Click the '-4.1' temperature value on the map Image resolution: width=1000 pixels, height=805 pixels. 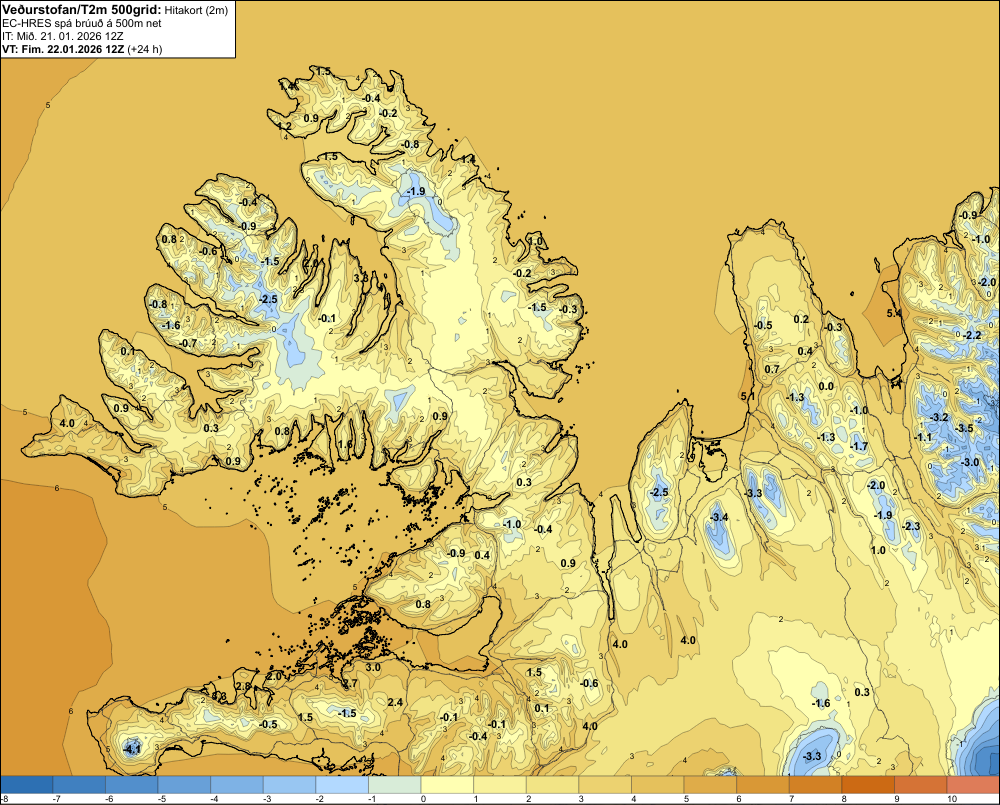point(132,750)
